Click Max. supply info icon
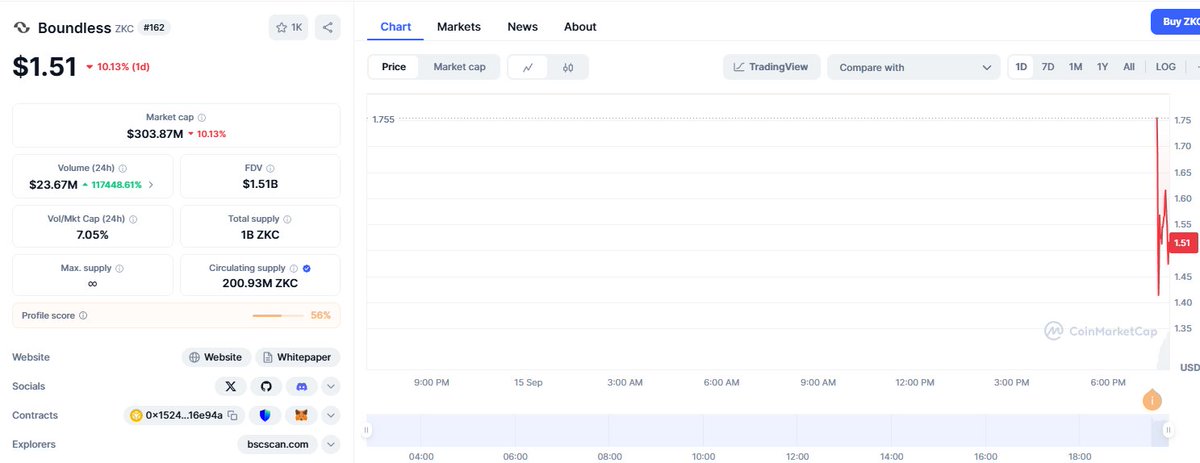 pos(120,268)
